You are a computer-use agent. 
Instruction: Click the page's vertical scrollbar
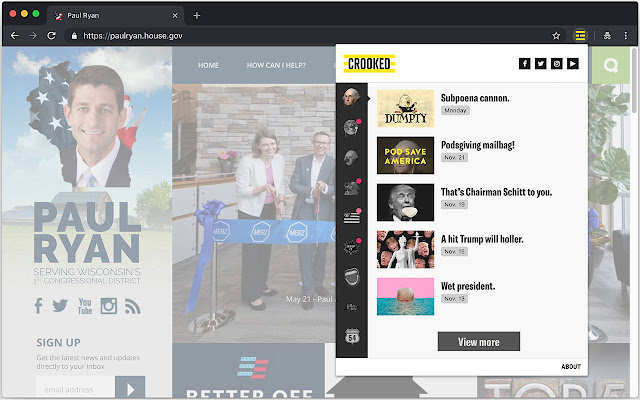[x=634, y=82]
